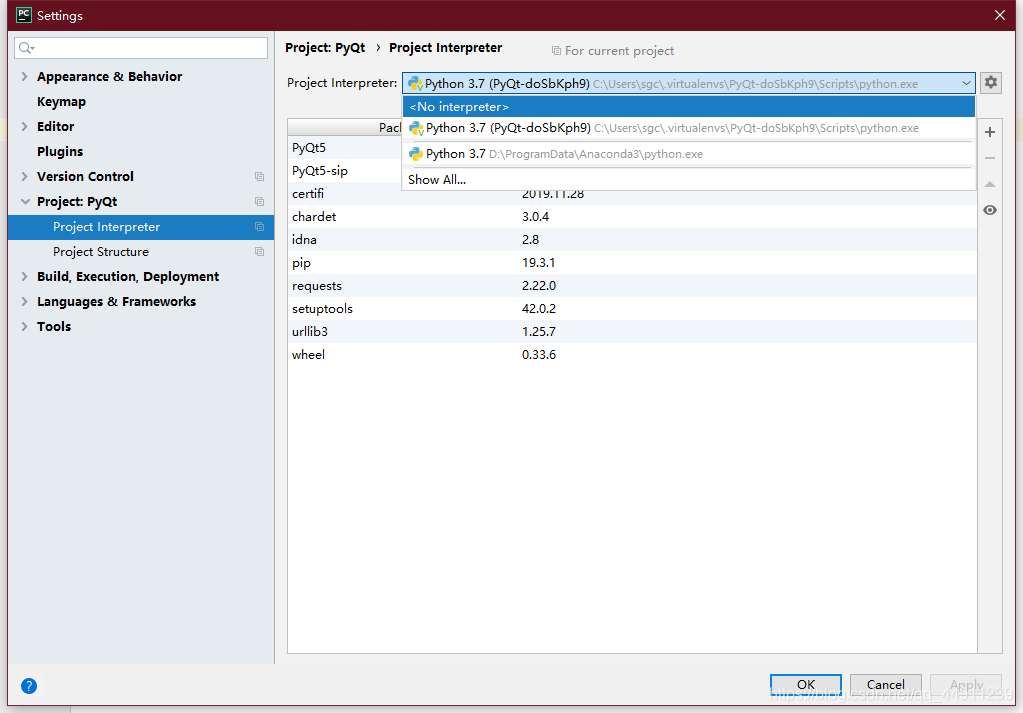1023x713 pixels.
Task: Expand Appearance & Behavior section
Action: (24, 76)
